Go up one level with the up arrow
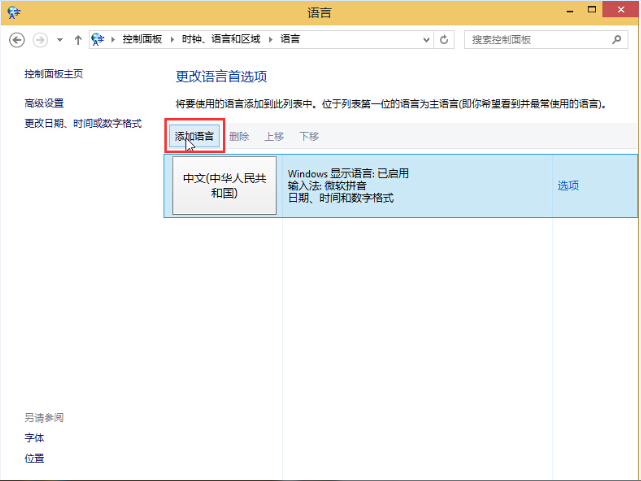Viewport: 641px width, 481px height. pyautogui.click(x=78, y=39)
